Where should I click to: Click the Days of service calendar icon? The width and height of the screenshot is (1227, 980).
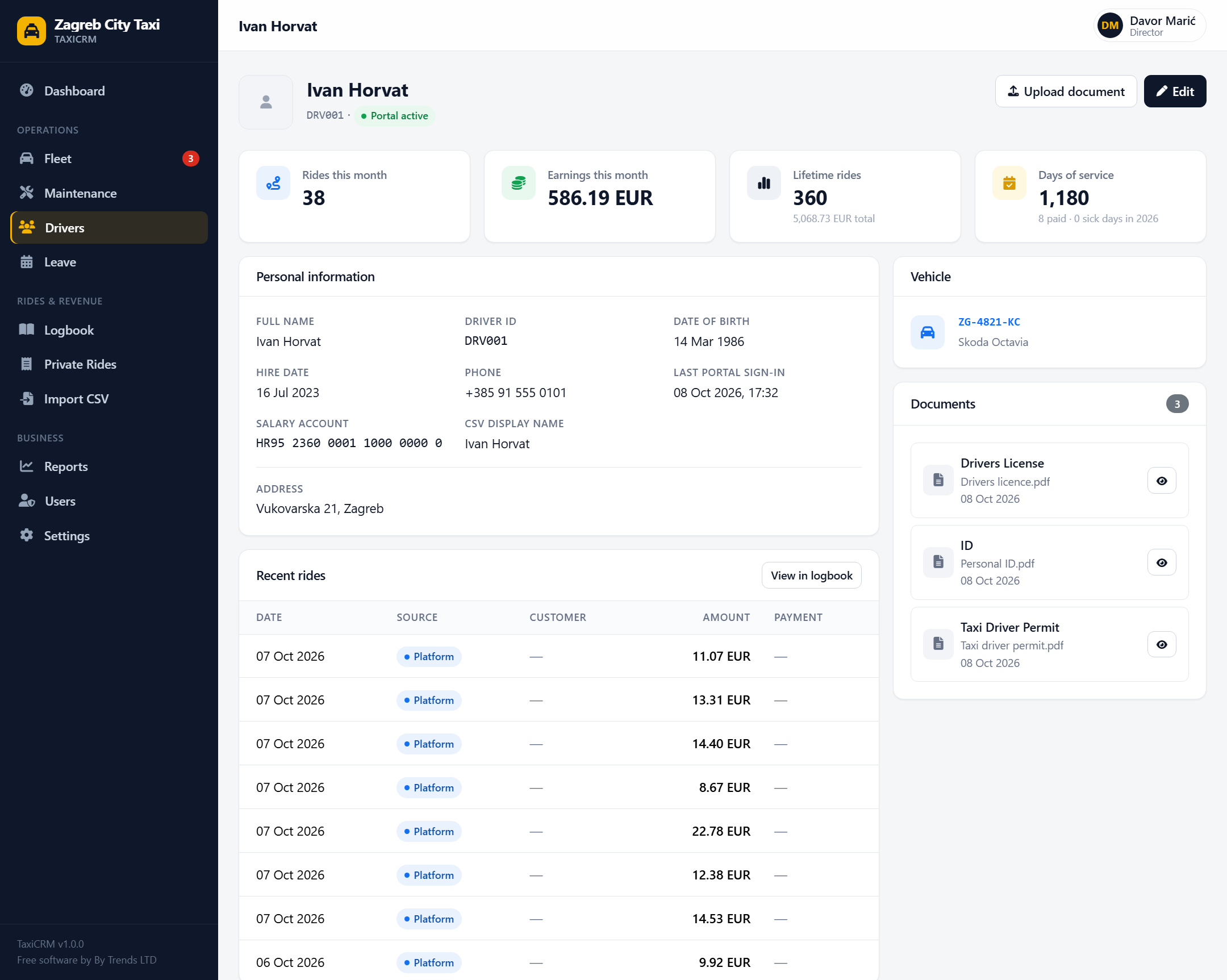(x=1009, y=183)
